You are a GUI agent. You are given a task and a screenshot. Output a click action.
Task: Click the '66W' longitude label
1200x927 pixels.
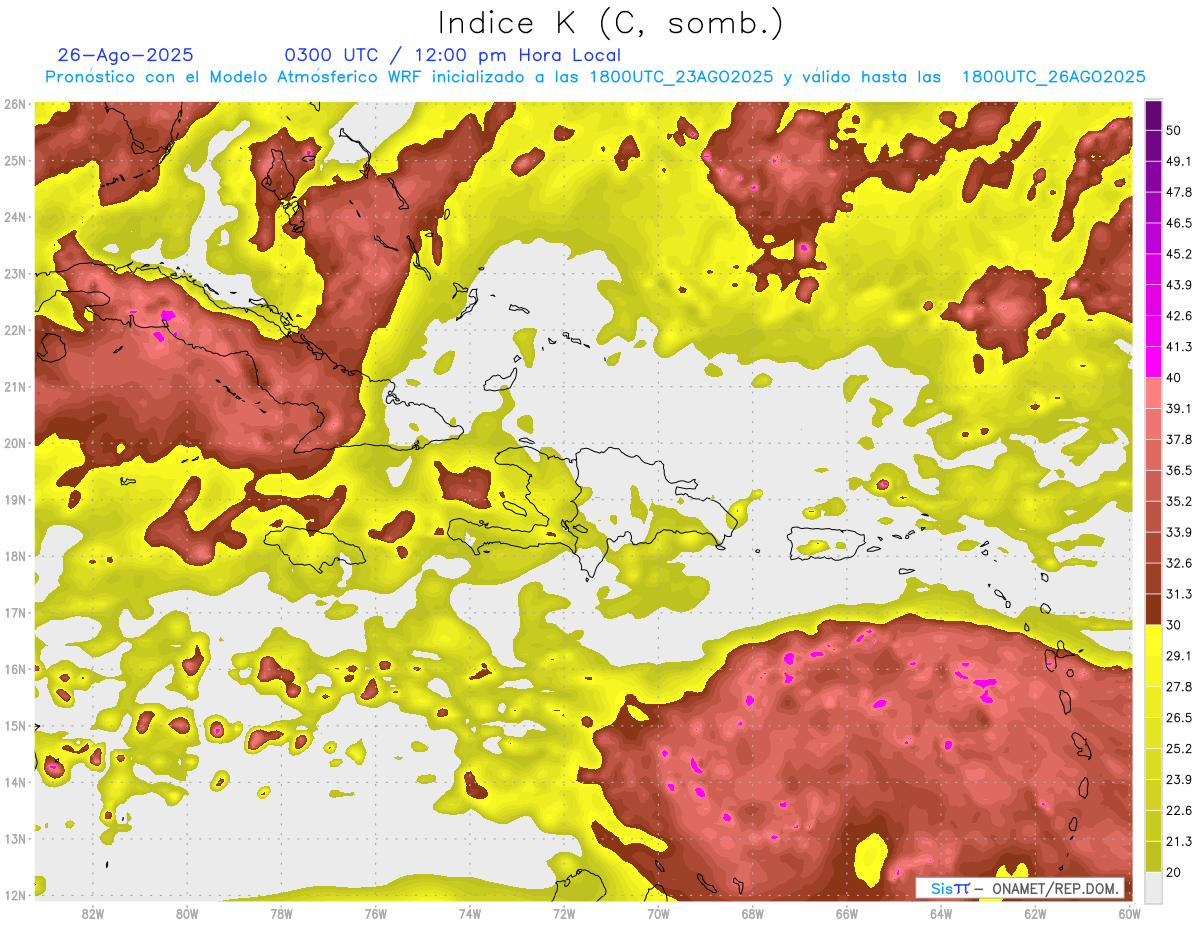[847, 914]
